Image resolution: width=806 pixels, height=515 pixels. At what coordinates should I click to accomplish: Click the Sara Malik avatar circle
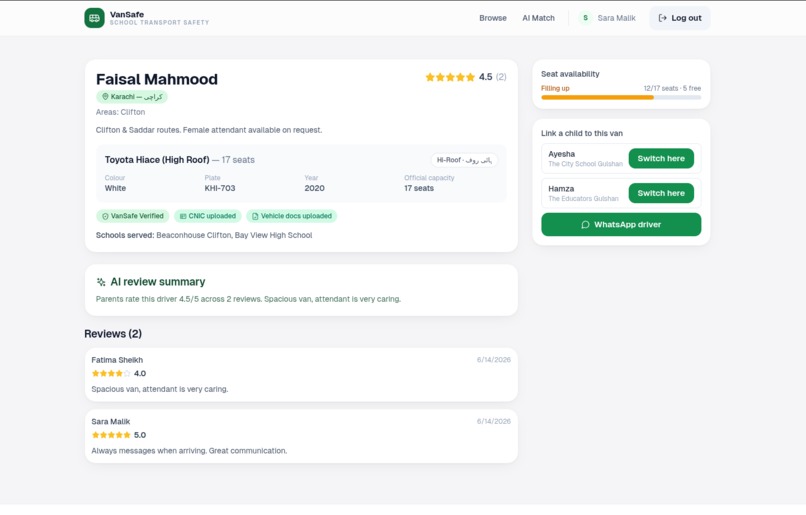click(x=585, y=18)
